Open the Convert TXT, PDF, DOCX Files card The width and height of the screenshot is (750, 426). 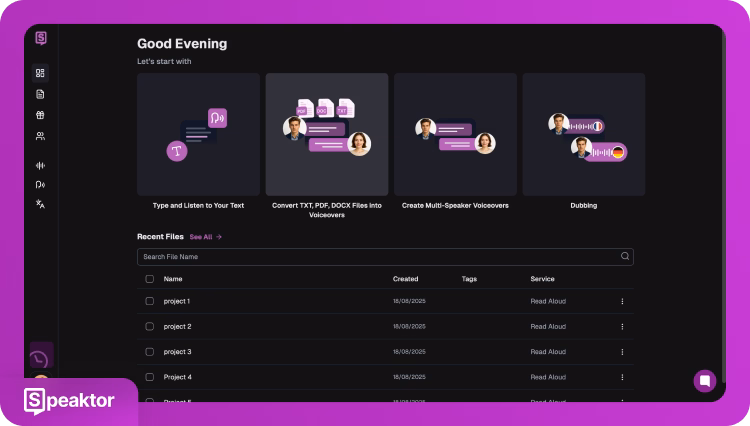327,134
